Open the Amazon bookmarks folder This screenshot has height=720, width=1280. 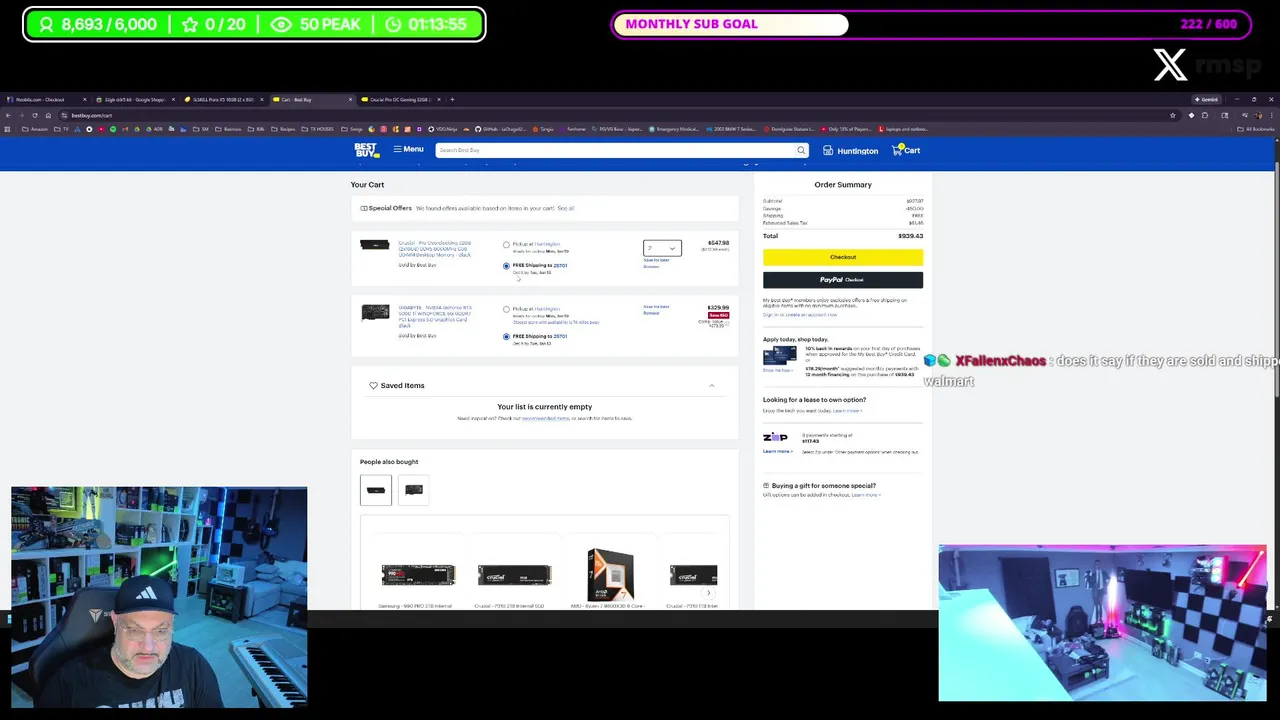pyautogui.click(x=35, y=129)
